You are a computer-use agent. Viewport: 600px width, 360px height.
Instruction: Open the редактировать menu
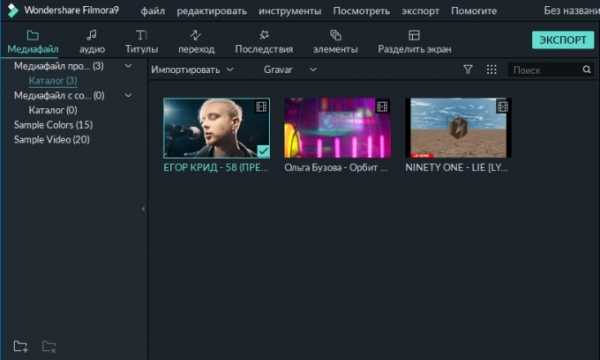[212, 11]
